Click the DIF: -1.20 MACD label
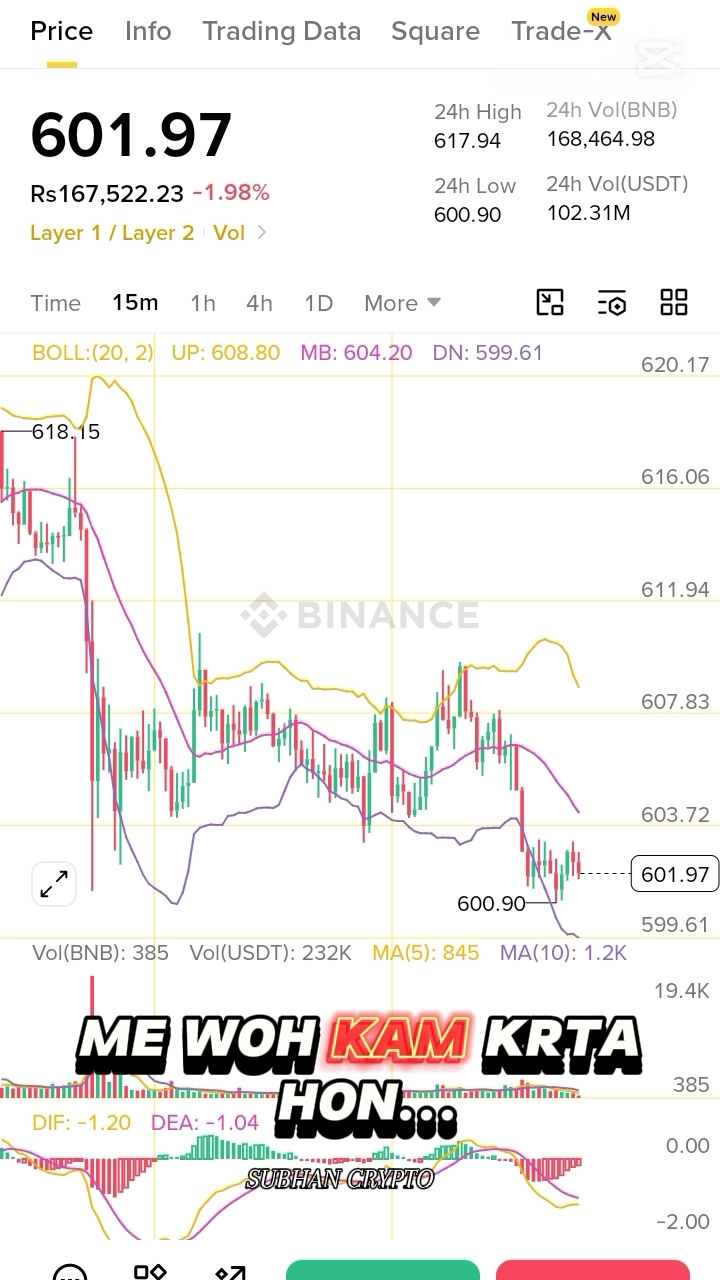Image resolution: width=720 pixels, height=1280 pixels. (81, 1123)
